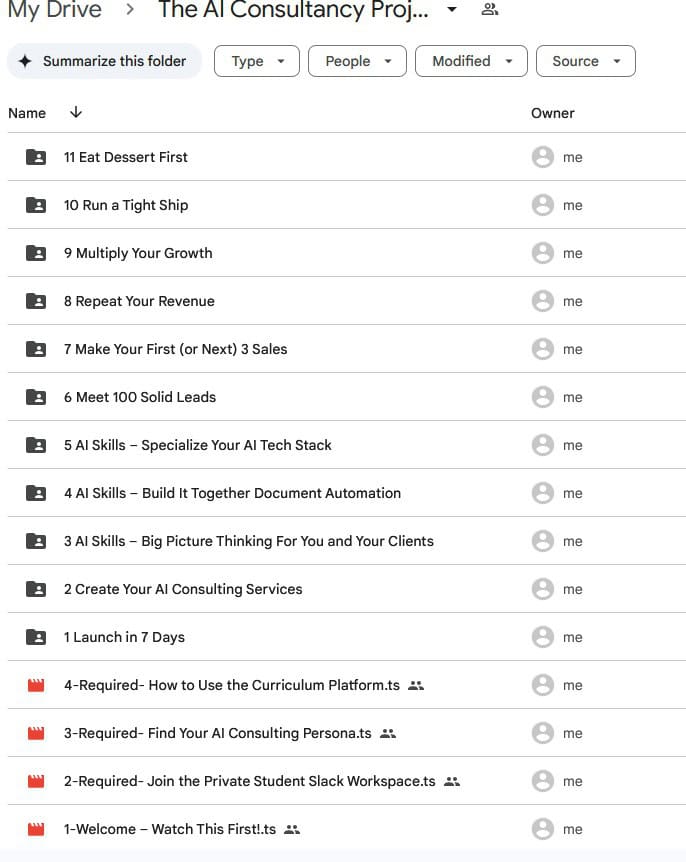Click the shared folder icon for 11 Eat Dessert First
The height and width of the screenshot is (862, 686).
point(36,157)
